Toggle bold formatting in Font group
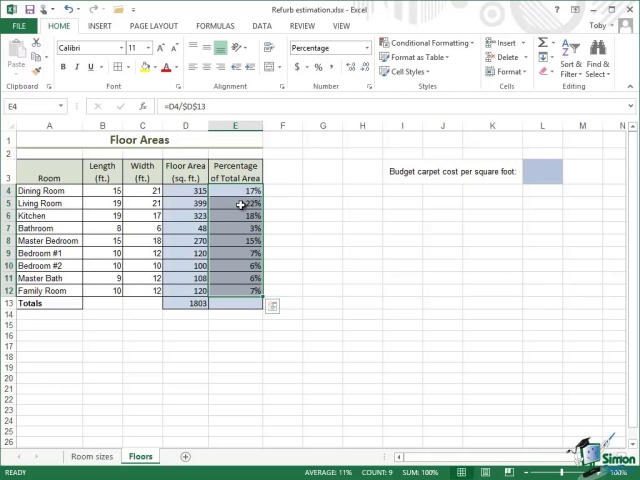 [63, 67]
